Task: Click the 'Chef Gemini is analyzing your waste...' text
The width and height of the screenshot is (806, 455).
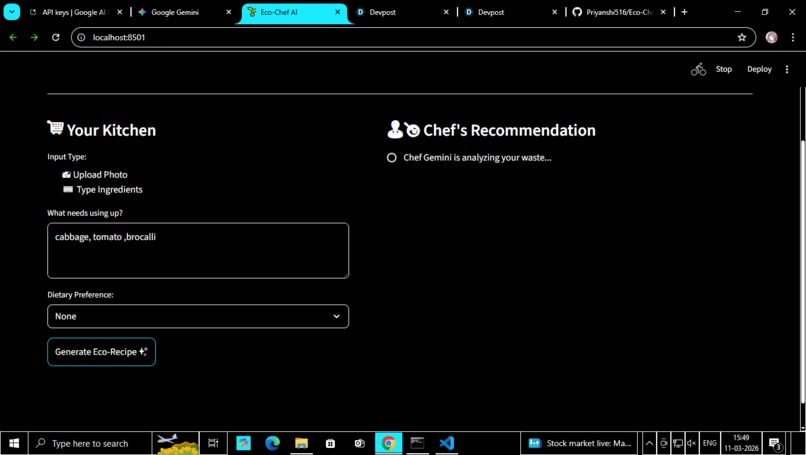Action: (477, 157)
